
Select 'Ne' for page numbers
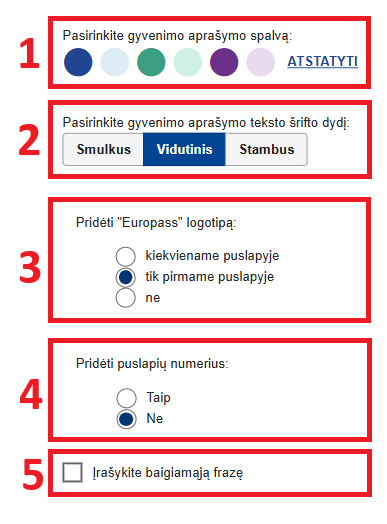126,419
